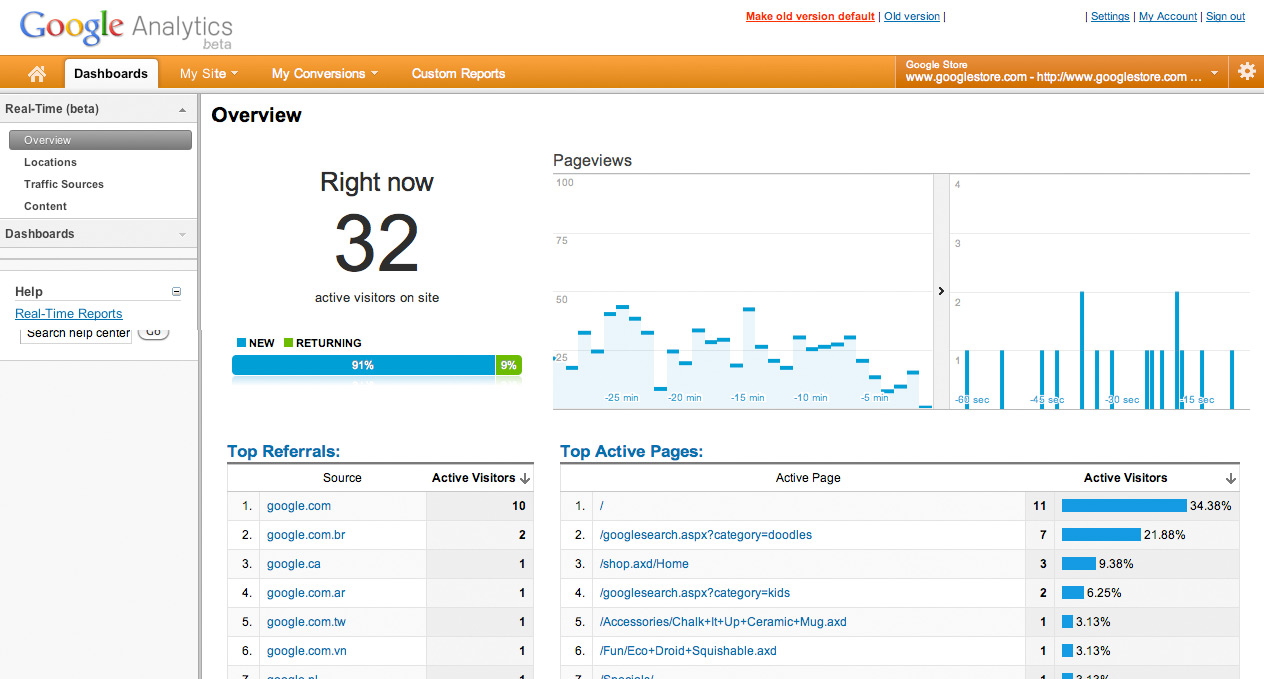Select Locations in Real-Time sidebar
This screenshot has height=679, width=1264.
[x=50, y=162]
